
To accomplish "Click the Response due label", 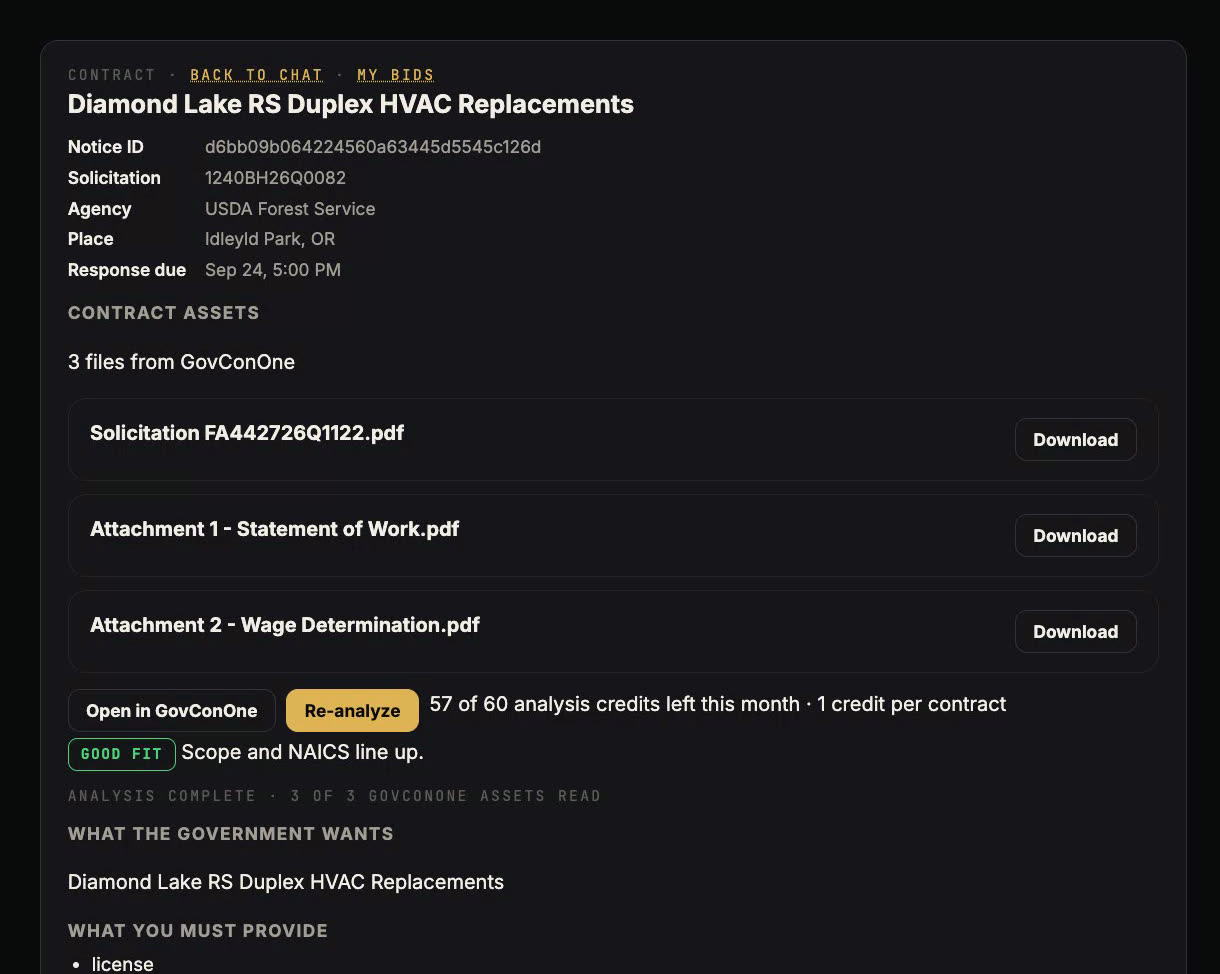I will 127,270.
